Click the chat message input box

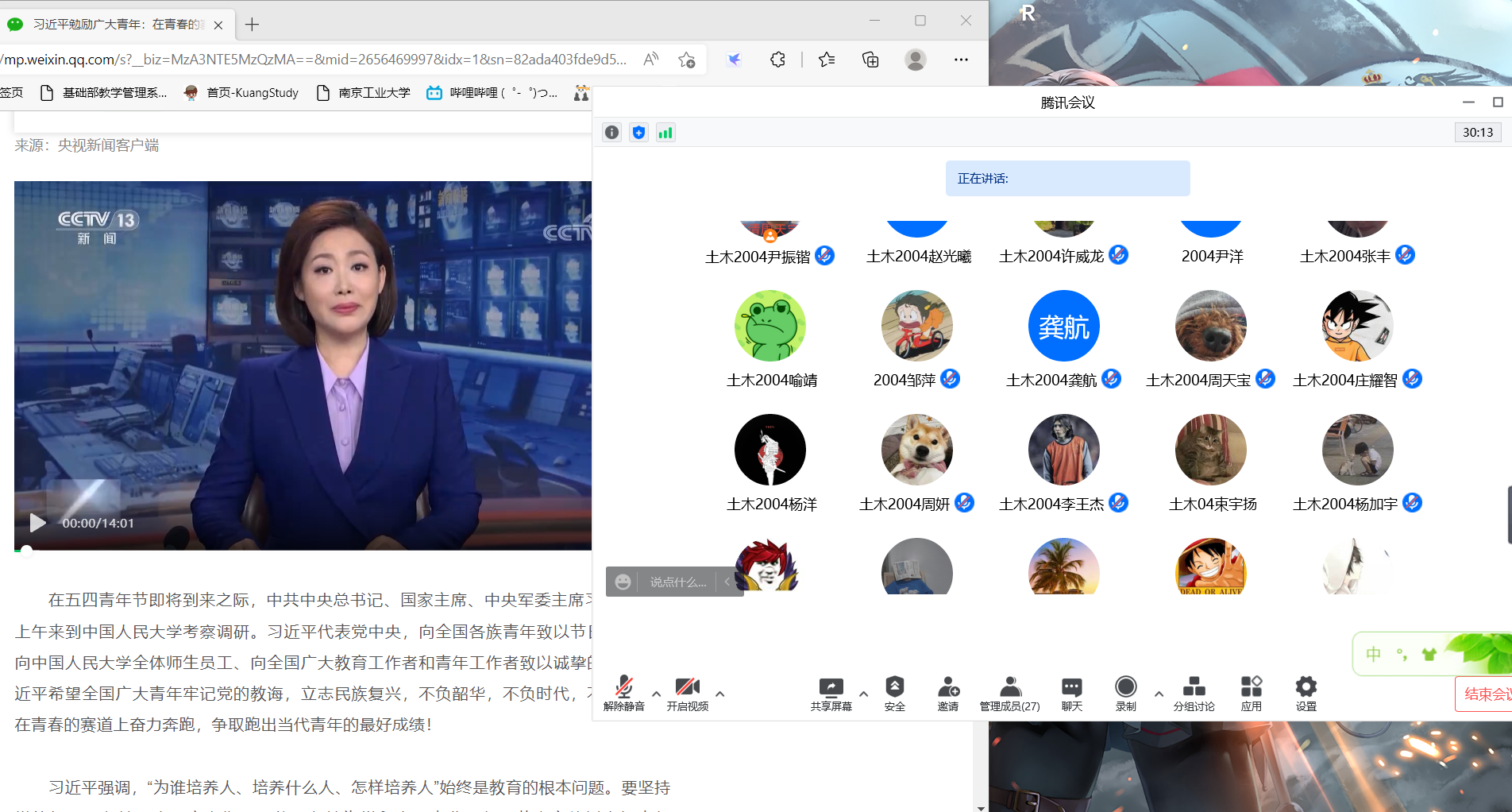[677, 582]
